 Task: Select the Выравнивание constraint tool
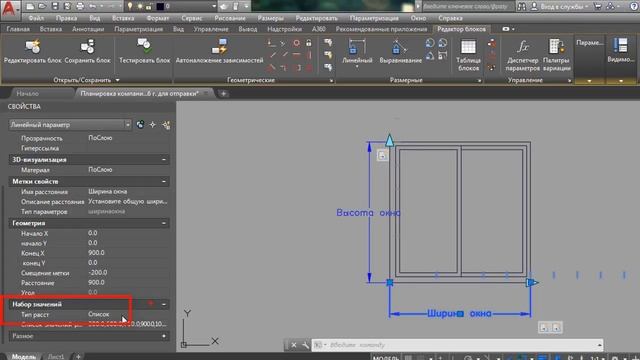pyautogui.click(x=400, y=51)
